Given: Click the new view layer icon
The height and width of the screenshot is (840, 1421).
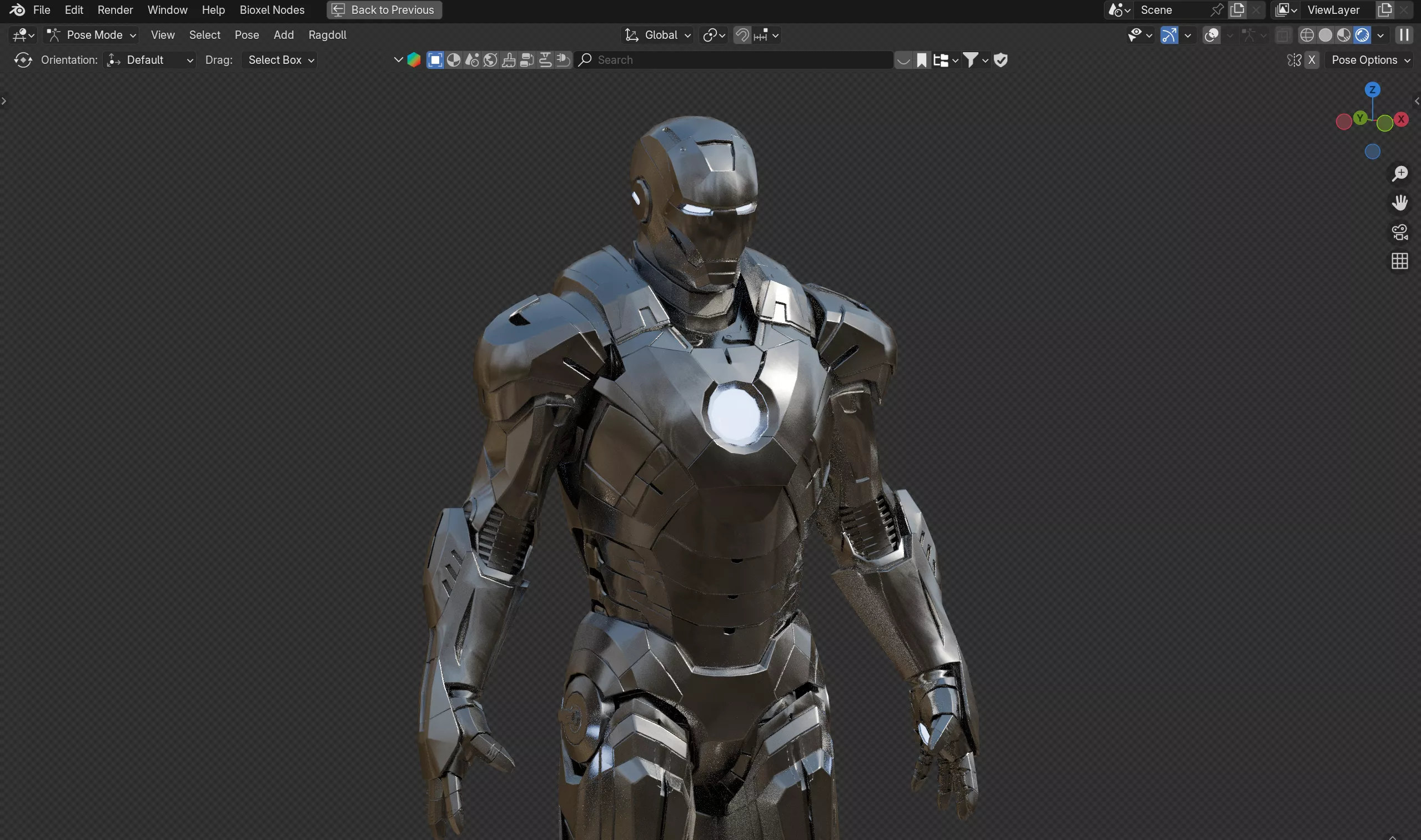Looking at the screenshot, I should coord(1385,9).
